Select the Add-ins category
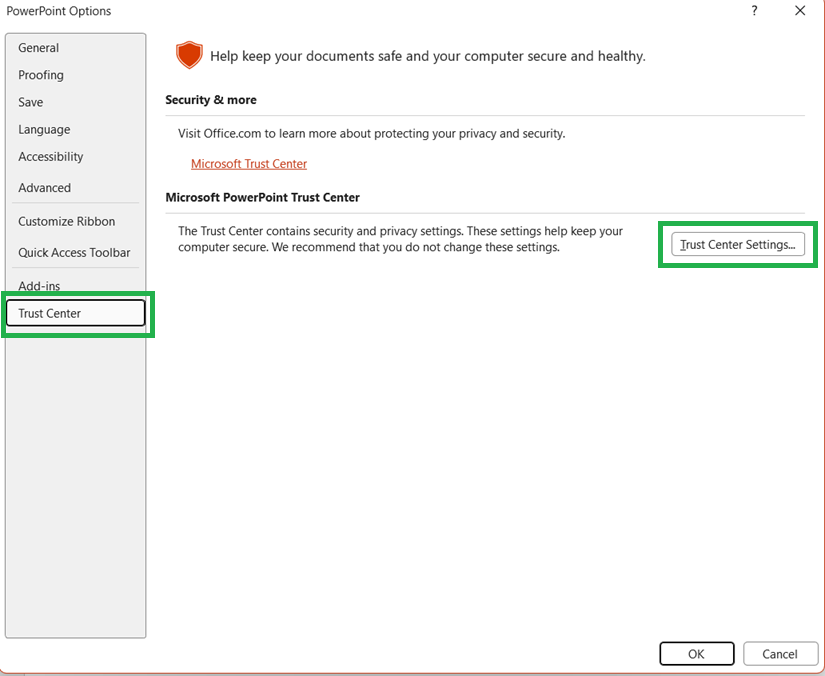825x676 pixels. 75,286
